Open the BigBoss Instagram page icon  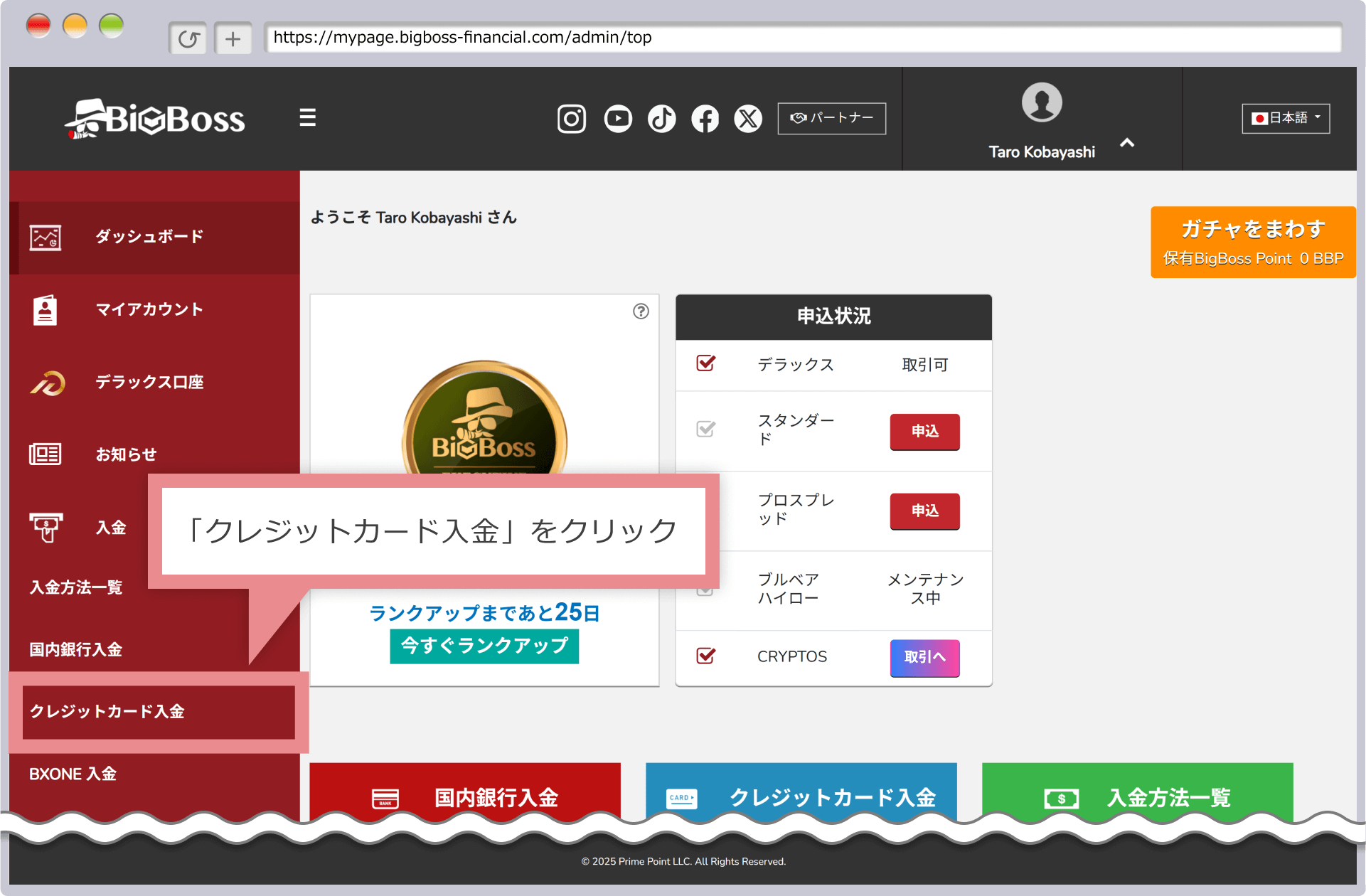[x=571, y=119]
